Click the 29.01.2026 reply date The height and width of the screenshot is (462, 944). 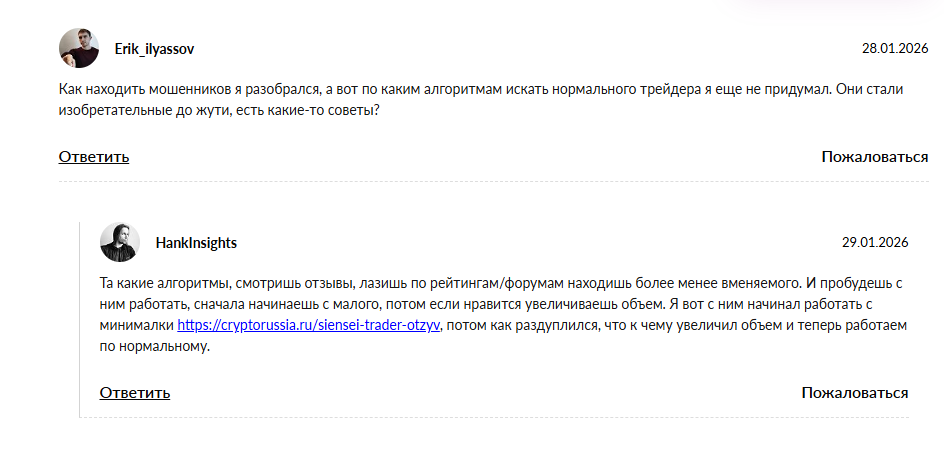pyautogui.click(x=875, y=243)
